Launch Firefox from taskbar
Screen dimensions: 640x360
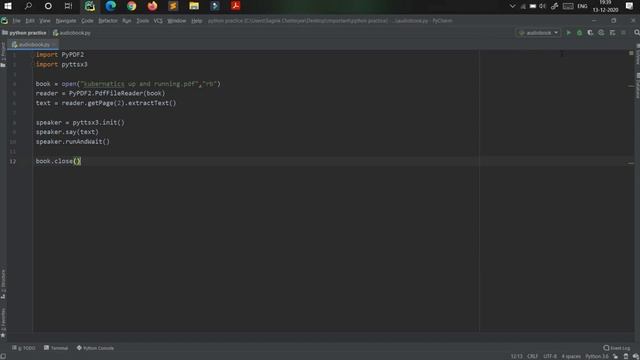152,6
